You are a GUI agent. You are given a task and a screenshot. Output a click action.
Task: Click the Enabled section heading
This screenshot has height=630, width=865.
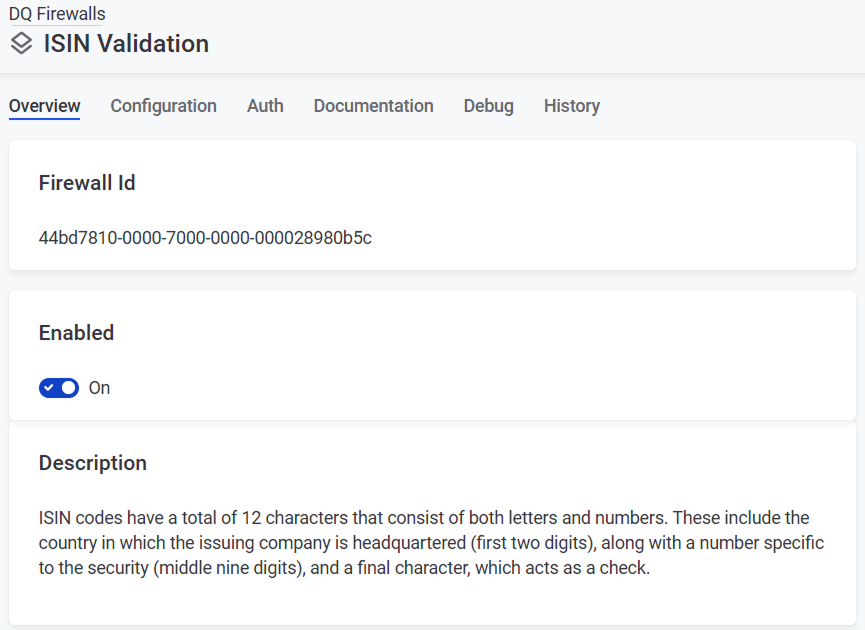coord(76,333)
